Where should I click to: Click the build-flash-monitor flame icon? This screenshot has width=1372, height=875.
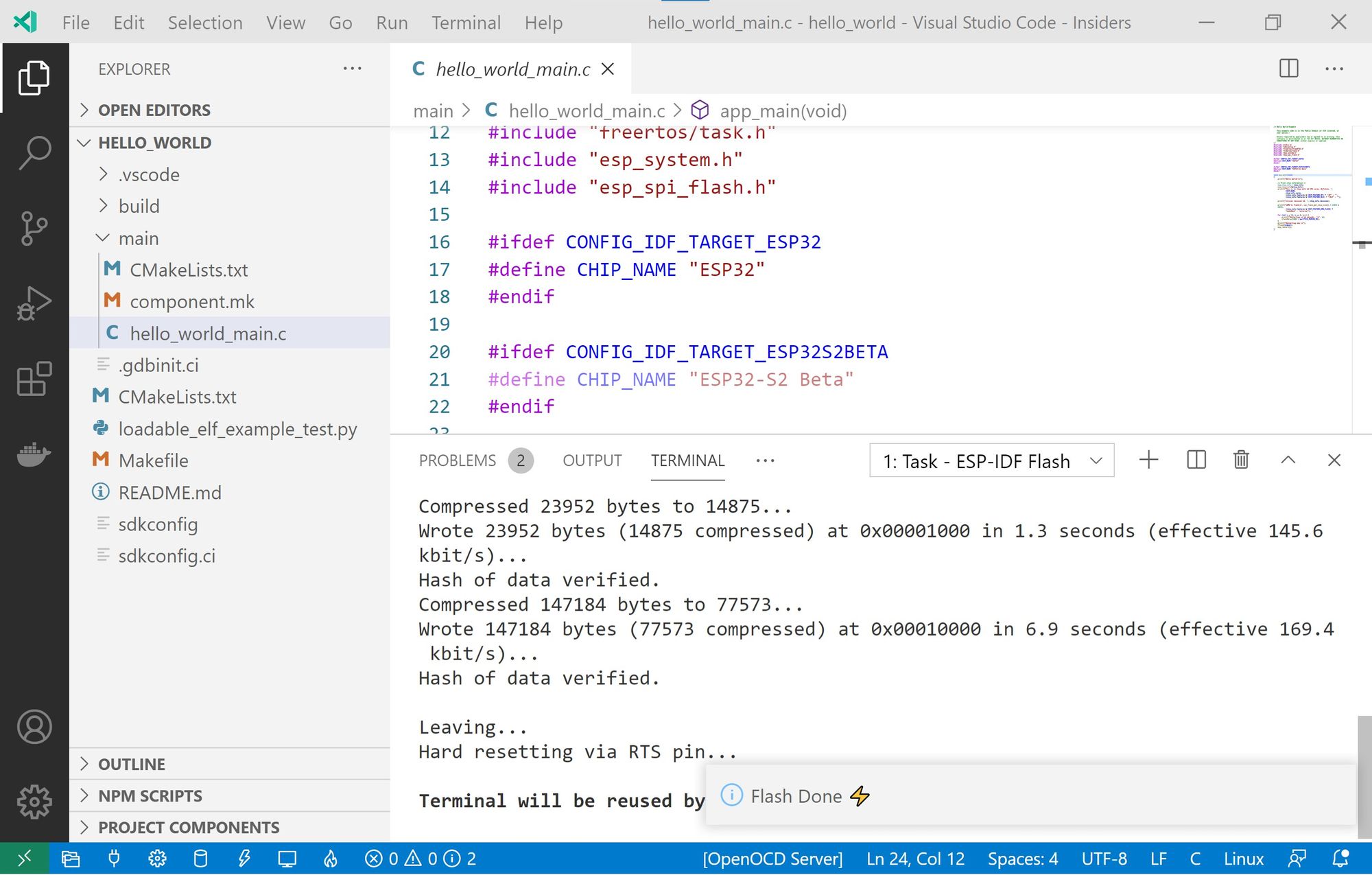331,859
